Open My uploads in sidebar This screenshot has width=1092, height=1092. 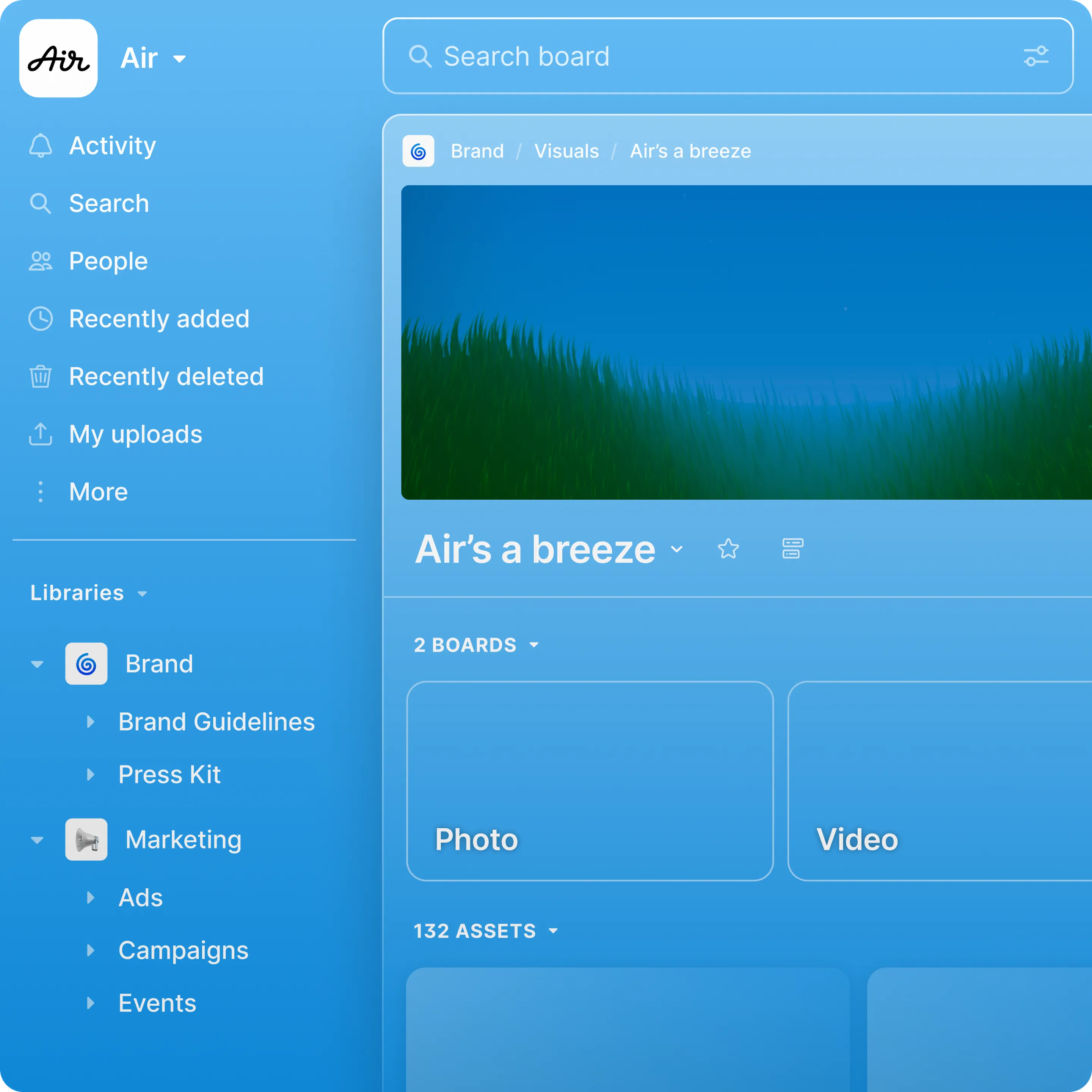(135, 434)
